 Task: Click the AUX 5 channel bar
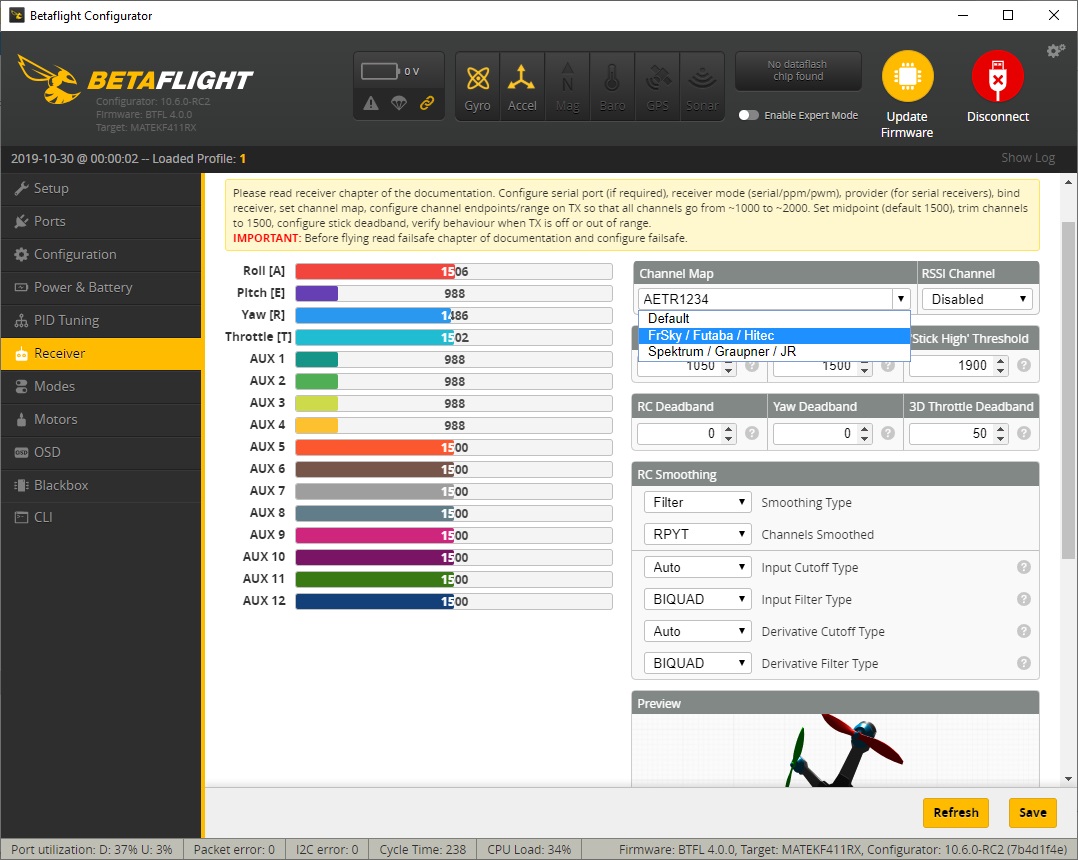(x=454, y=448)
